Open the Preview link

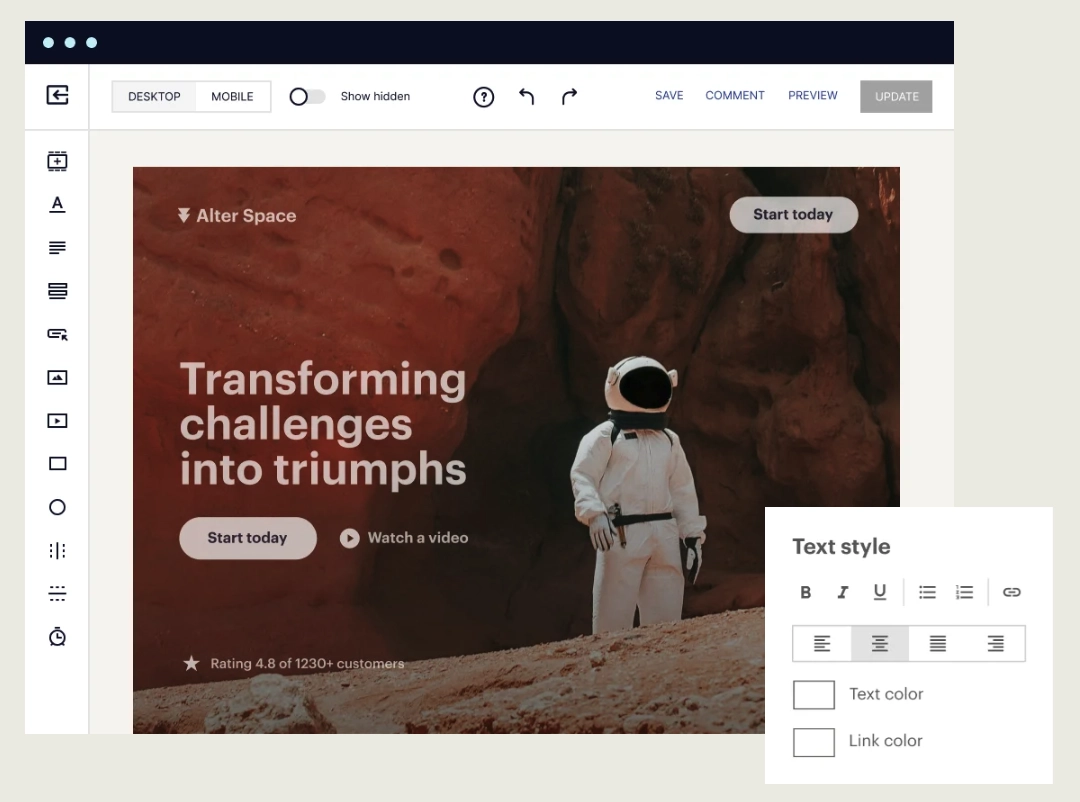(813, 95)
